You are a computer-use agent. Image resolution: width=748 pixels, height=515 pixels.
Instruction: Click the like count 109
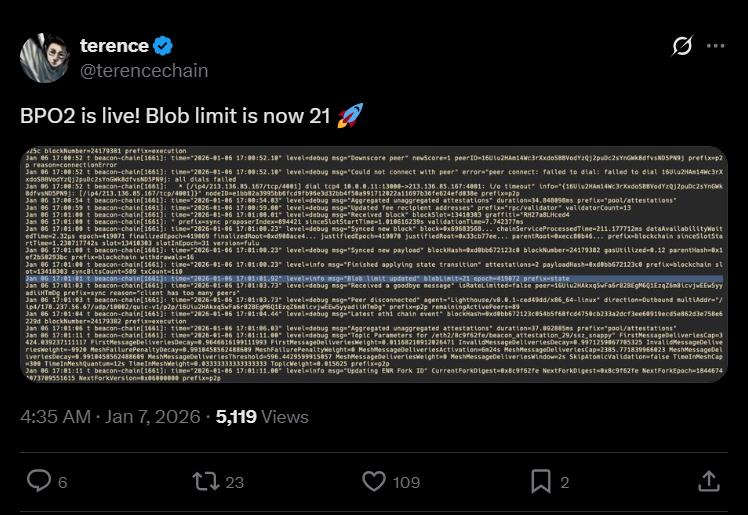[406, 483]
